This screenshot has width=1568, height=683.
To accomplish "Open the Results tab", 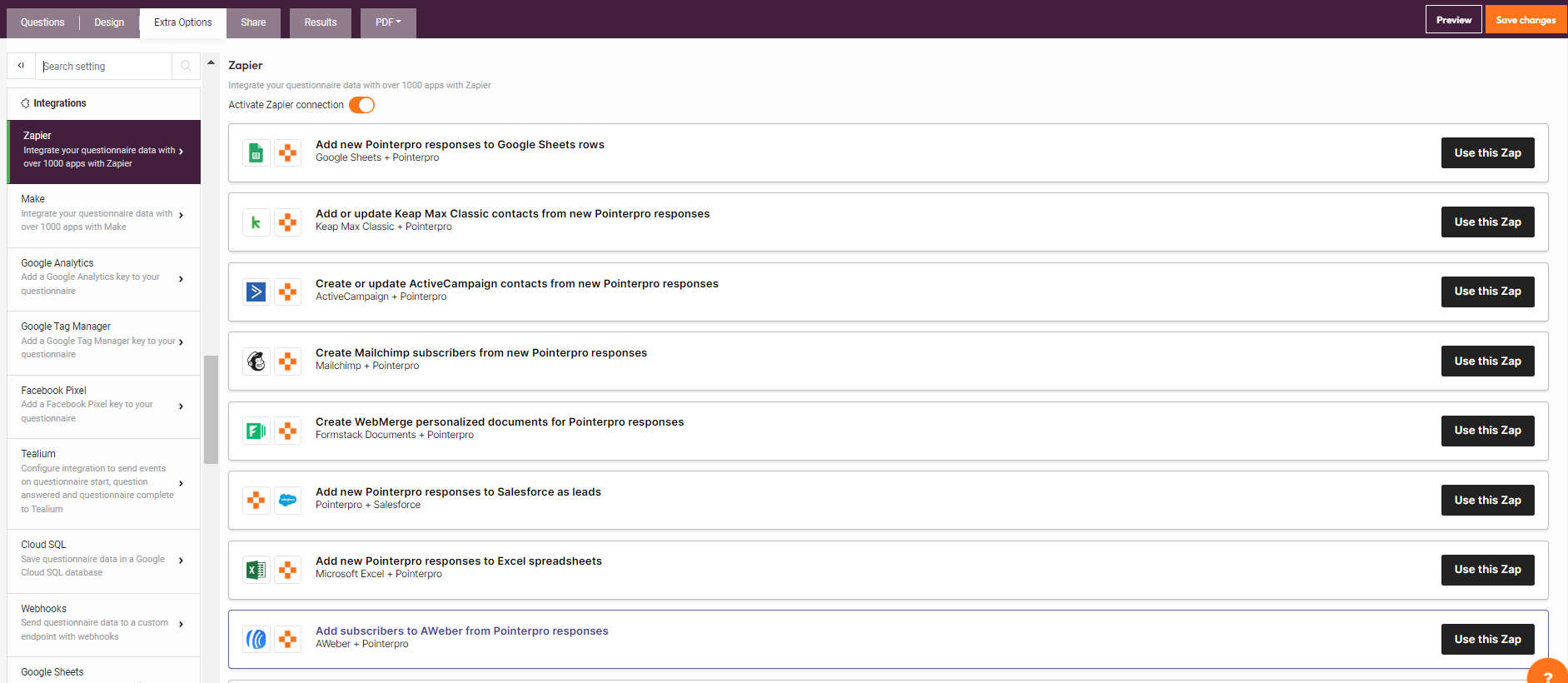I will 321,22.
